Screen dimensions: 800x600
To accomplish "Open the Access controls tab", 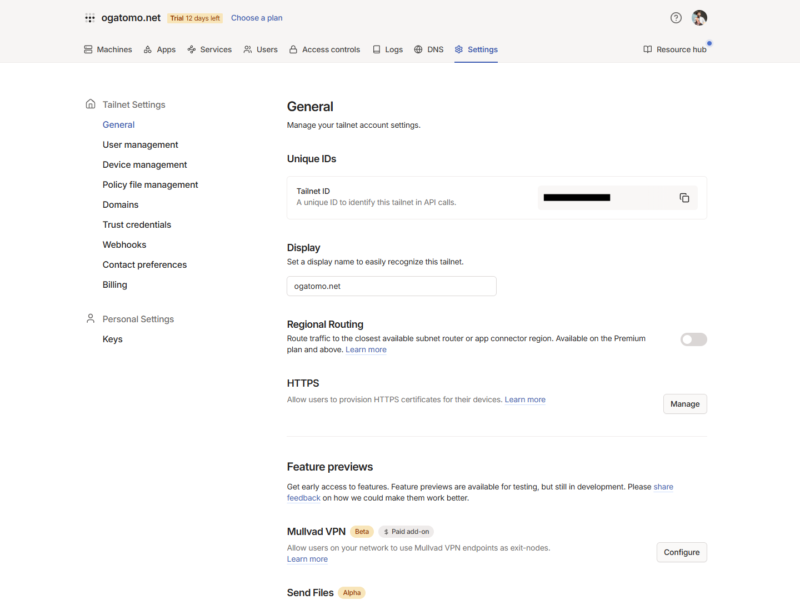I will coord(324,49).
